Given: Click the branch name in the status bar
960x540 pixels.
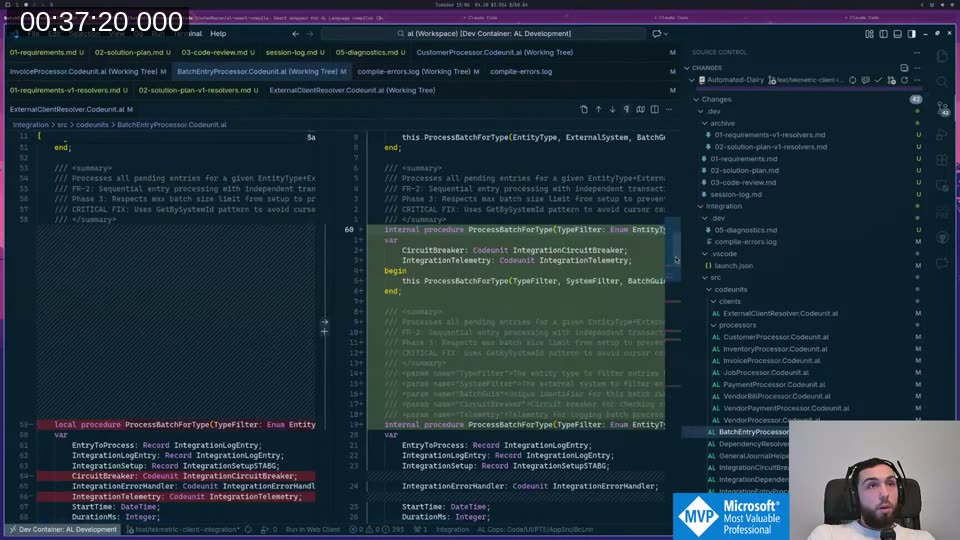Looking at the screenshot, I should tap(183, 530).
